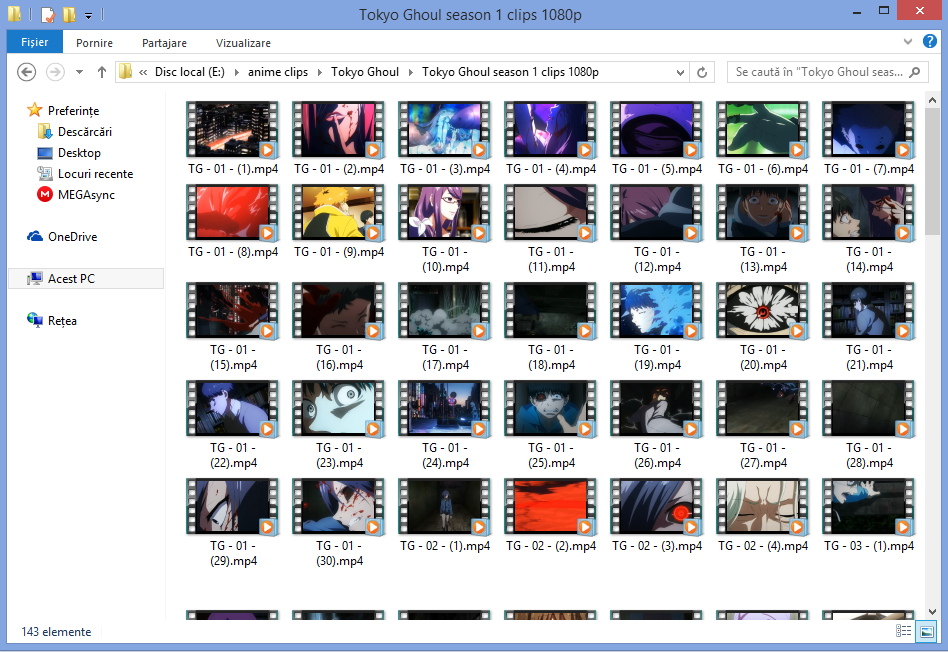Open the Pornire ribbon tab
The width and height of the screenshot is (948, 652).
point(94,43)
